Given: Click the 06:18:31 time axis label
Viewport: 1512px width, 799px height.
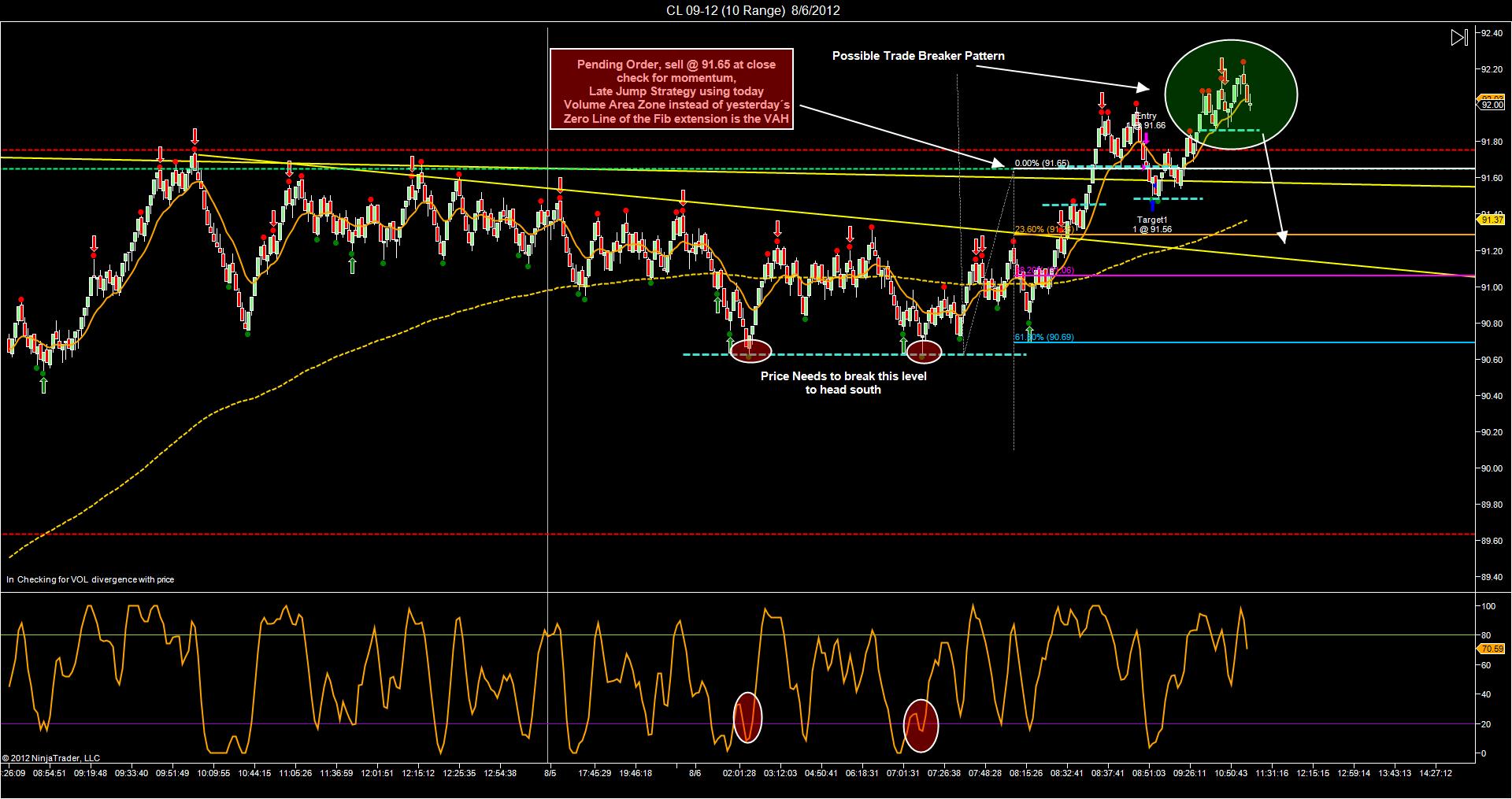Looking at the screenshot, I should 862,773.
